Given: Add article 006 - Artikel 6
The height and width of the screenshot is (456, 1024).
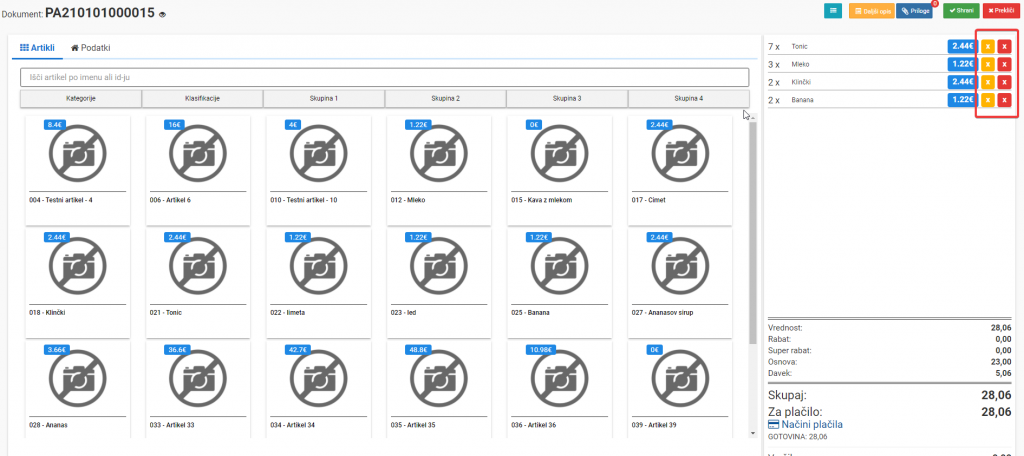Looking at the screenshot, I should (198, 171).
